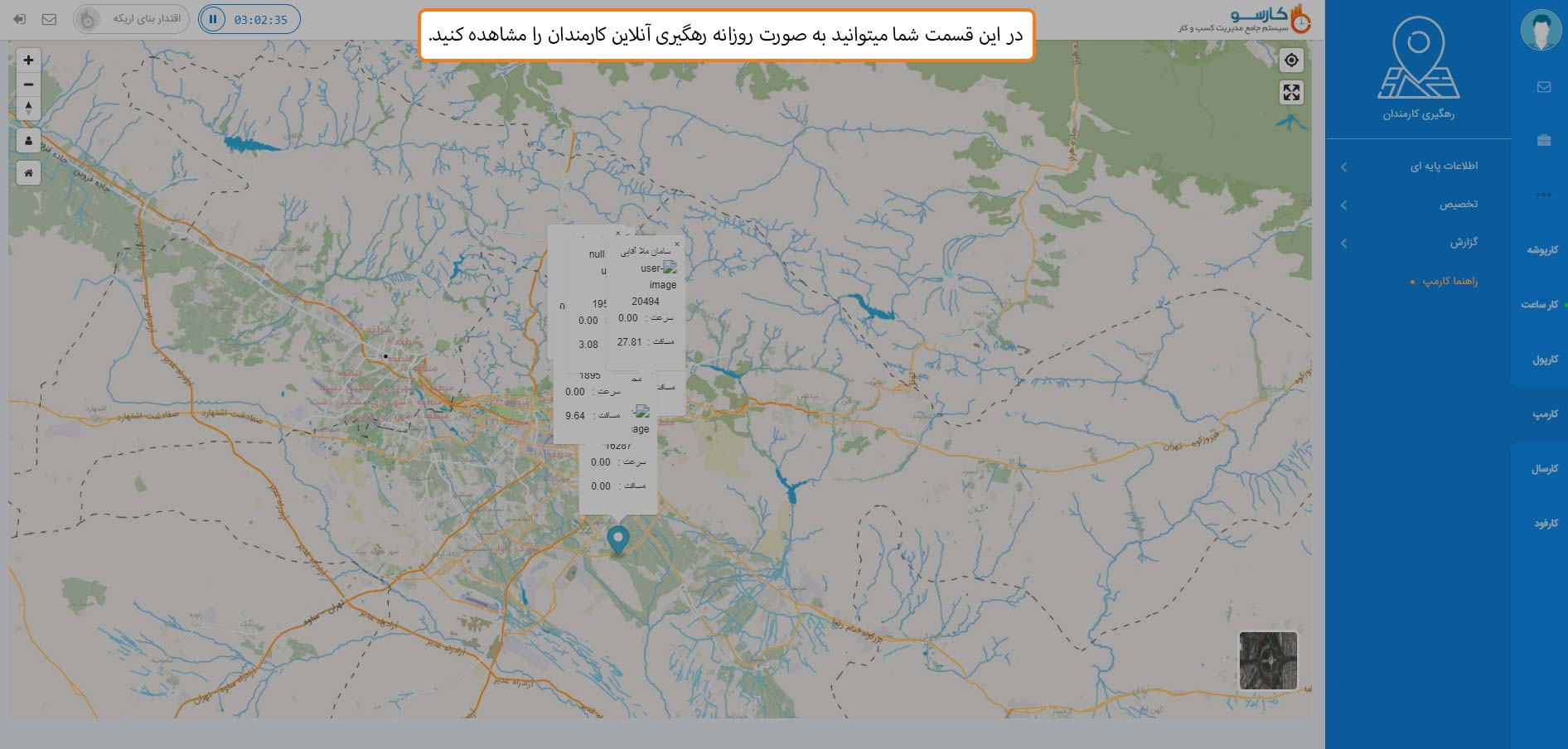Click the blue location marker pin

tap(618, 539)
